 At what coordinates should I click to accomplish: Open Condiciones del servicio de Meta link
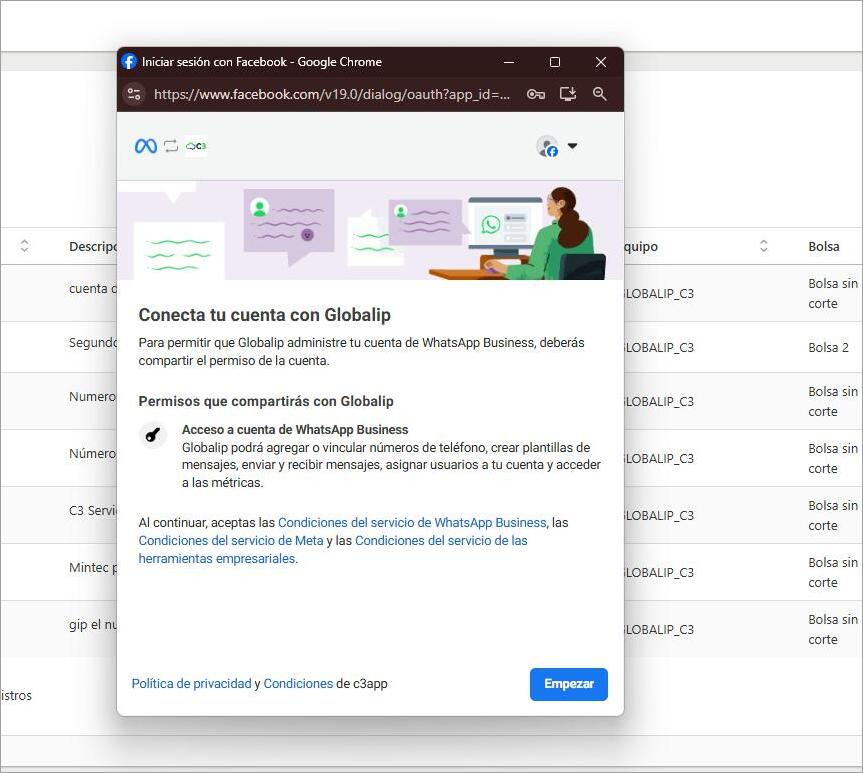[x=230, y=541]
